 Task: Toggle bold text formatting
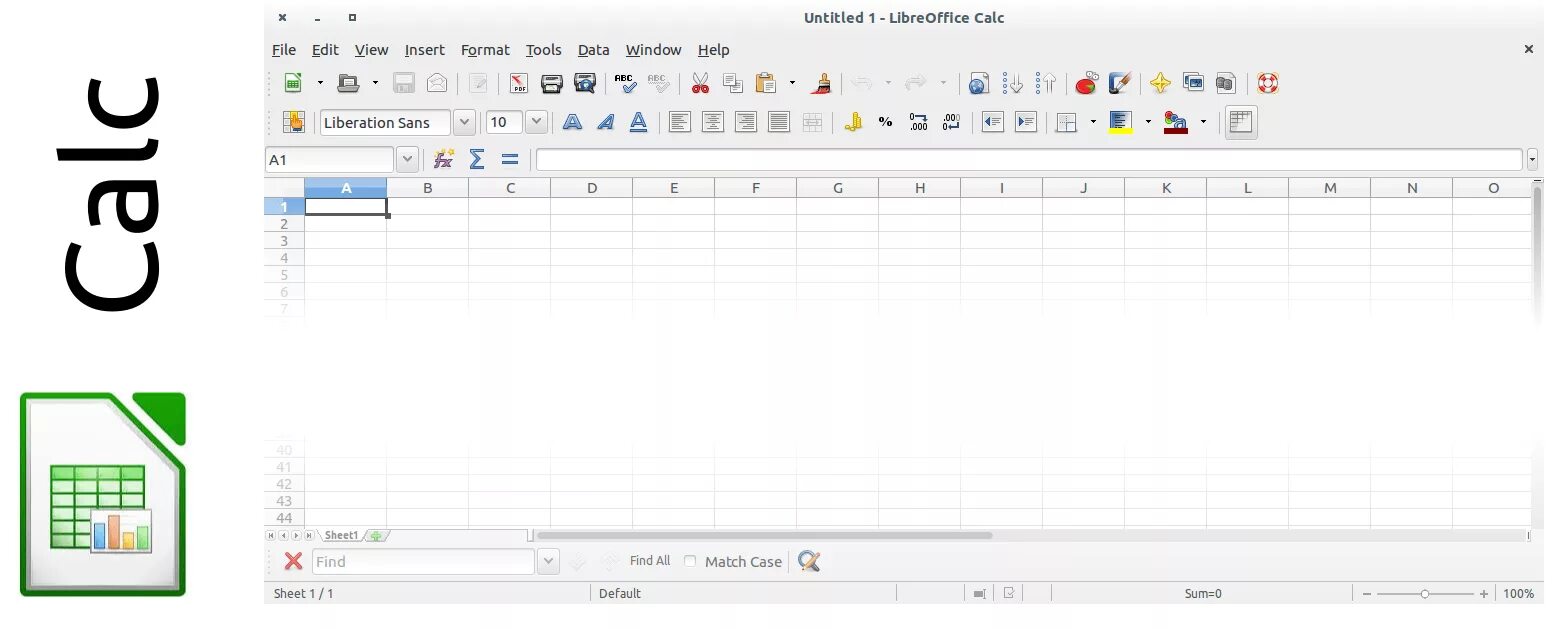[x=572, y=122]
